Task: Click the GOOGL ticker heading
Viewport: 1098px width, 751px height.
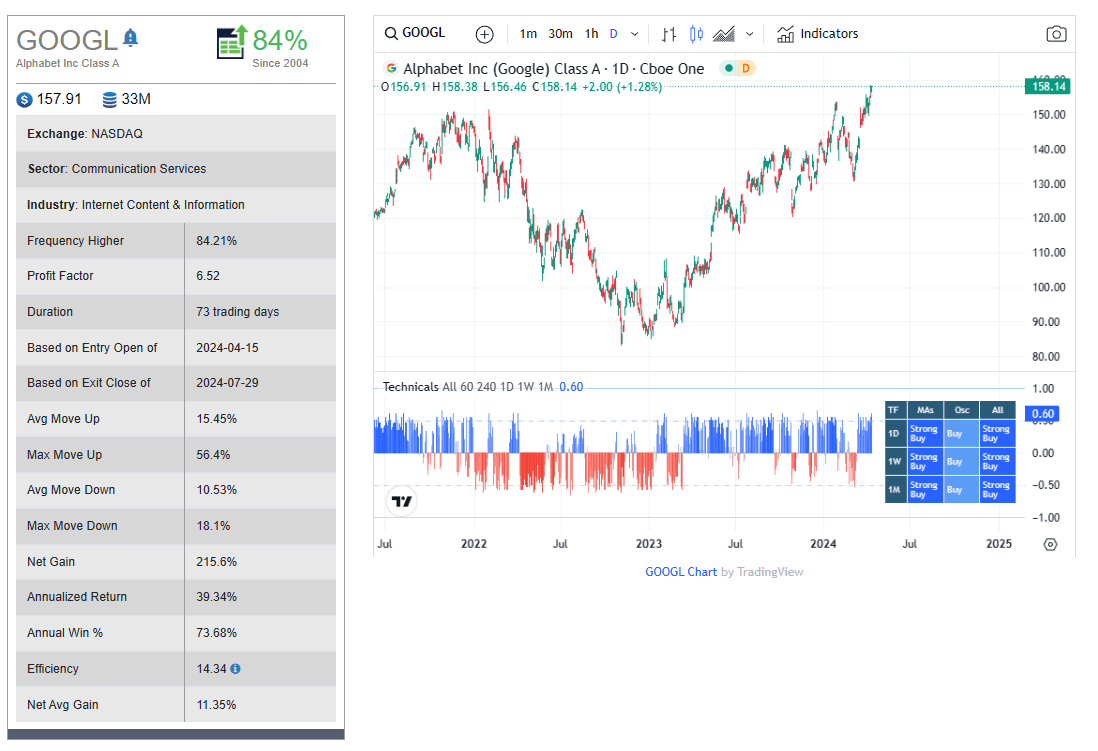Action: pos(67,41)
